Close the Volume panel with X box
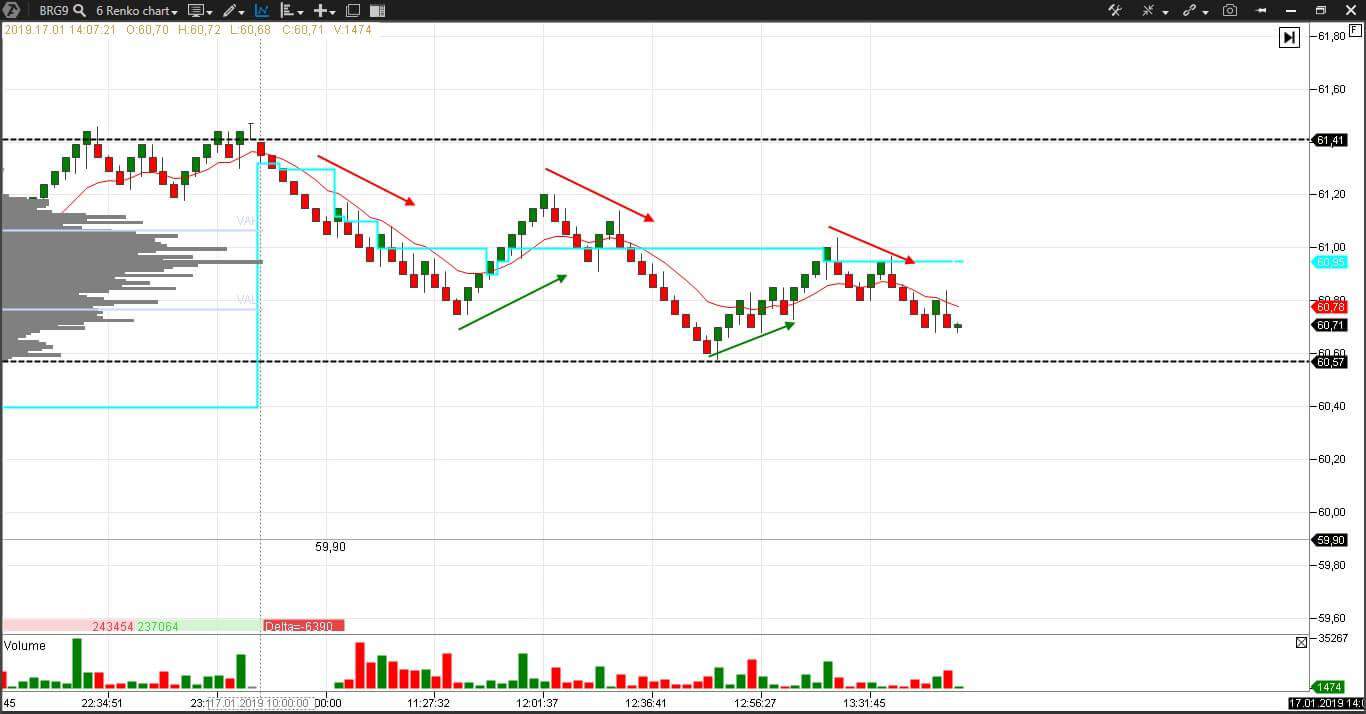The height and width of the screenshot is (714, 1366). pos(1301,643)
